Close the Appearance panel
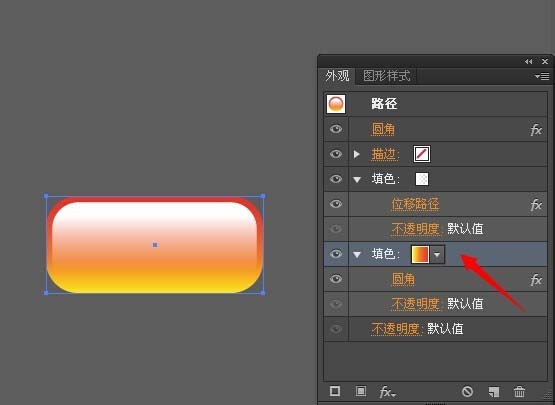The height and width of the screenshot is (405, 555). 545,62
